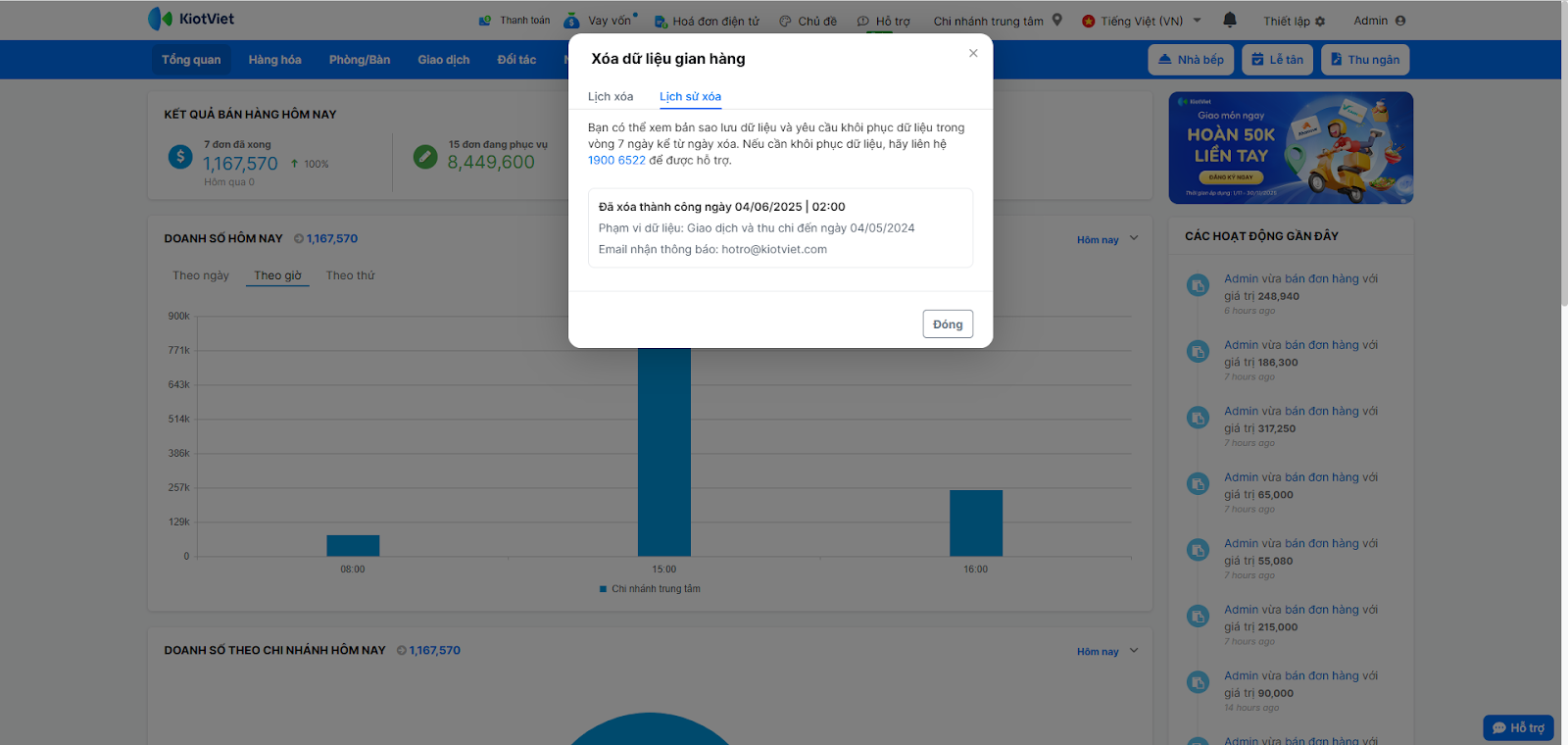Click activity icon for order 248,940
This screenshot has width=1568, height=745.
[1198, 285]
